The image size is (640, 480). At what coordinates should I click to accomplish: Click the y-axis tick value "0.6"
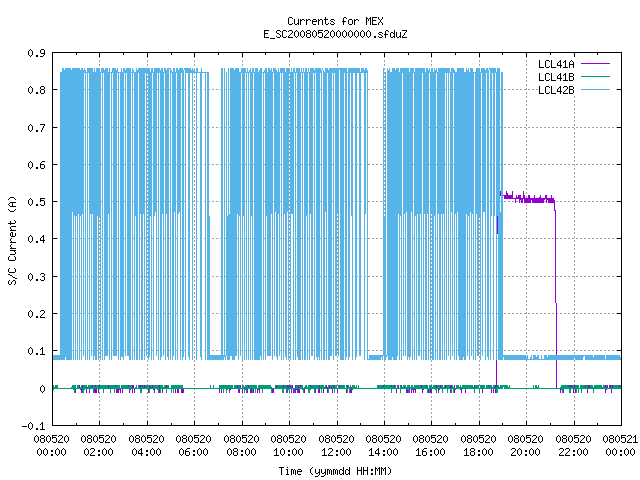tap(36, 165)
